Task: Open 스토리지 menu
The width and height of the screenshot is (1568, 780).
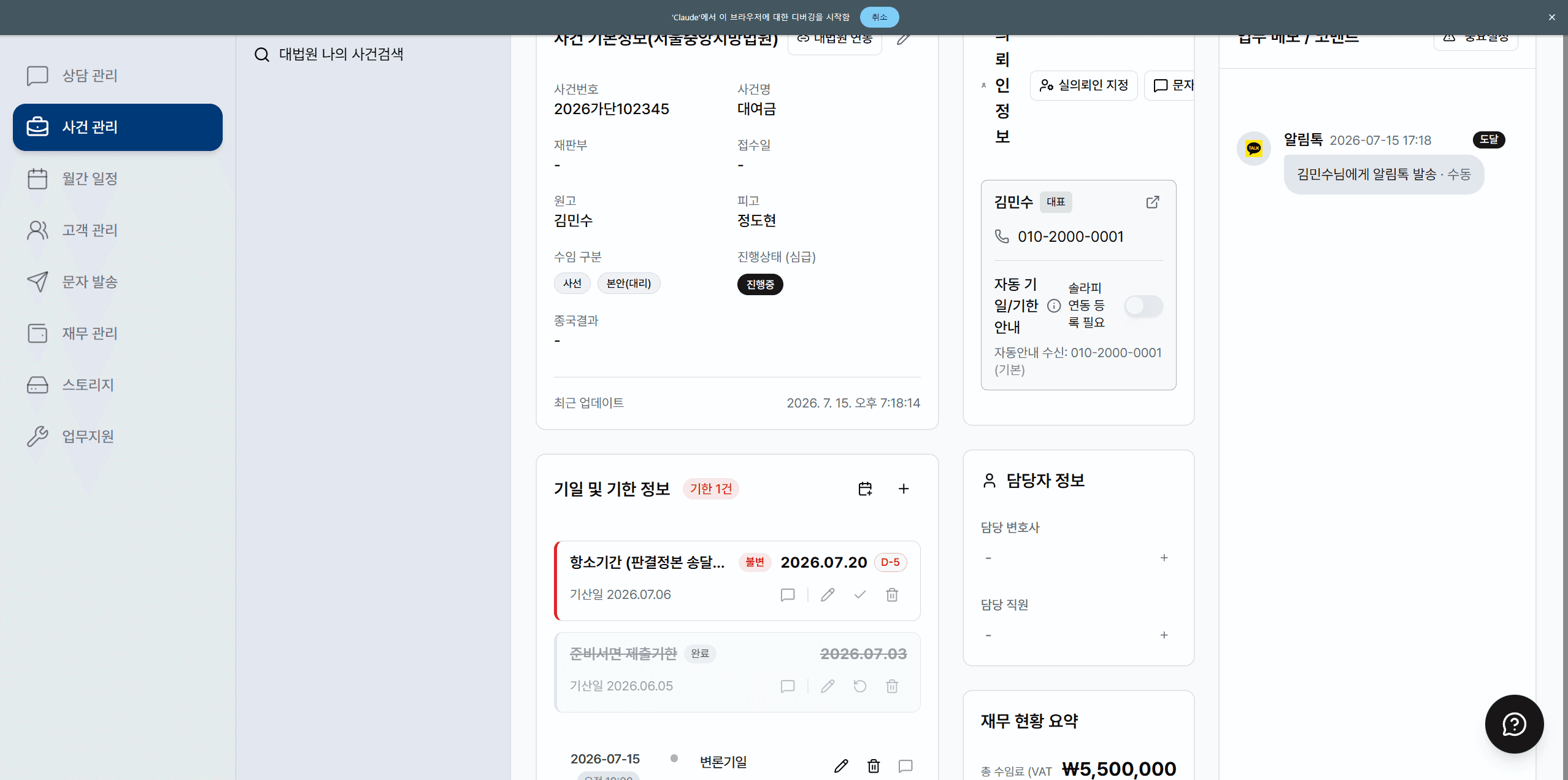Action: 117,385
